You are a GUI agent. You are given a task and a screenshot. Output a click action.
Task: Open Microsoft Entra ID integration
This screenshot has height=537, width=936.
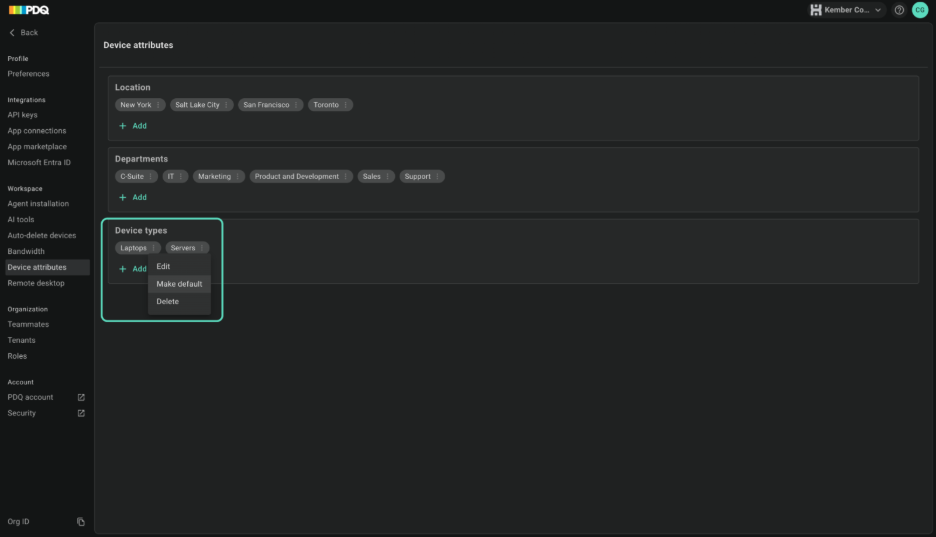(x=39, y=162)
